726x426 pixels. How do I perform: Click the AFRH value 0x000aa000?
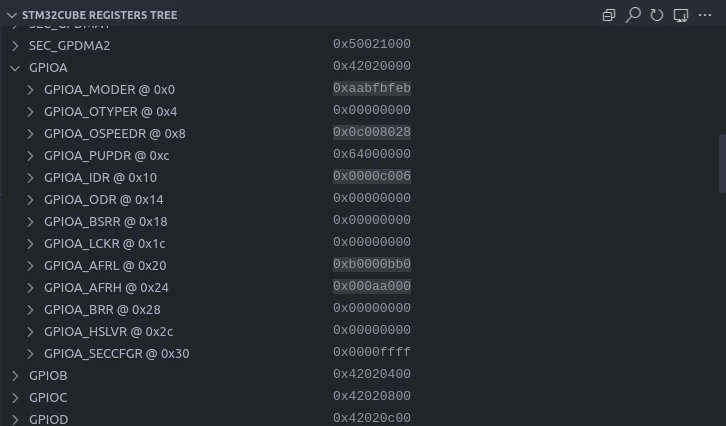(x=372, y=286)
